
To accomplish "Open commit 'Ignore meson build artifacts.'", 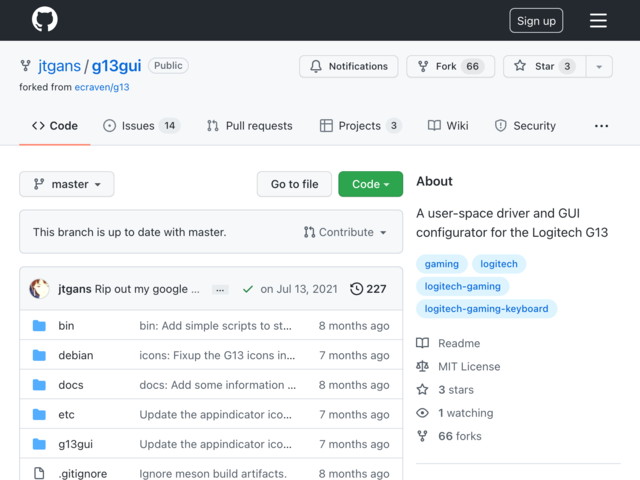I will click(213, 473).
